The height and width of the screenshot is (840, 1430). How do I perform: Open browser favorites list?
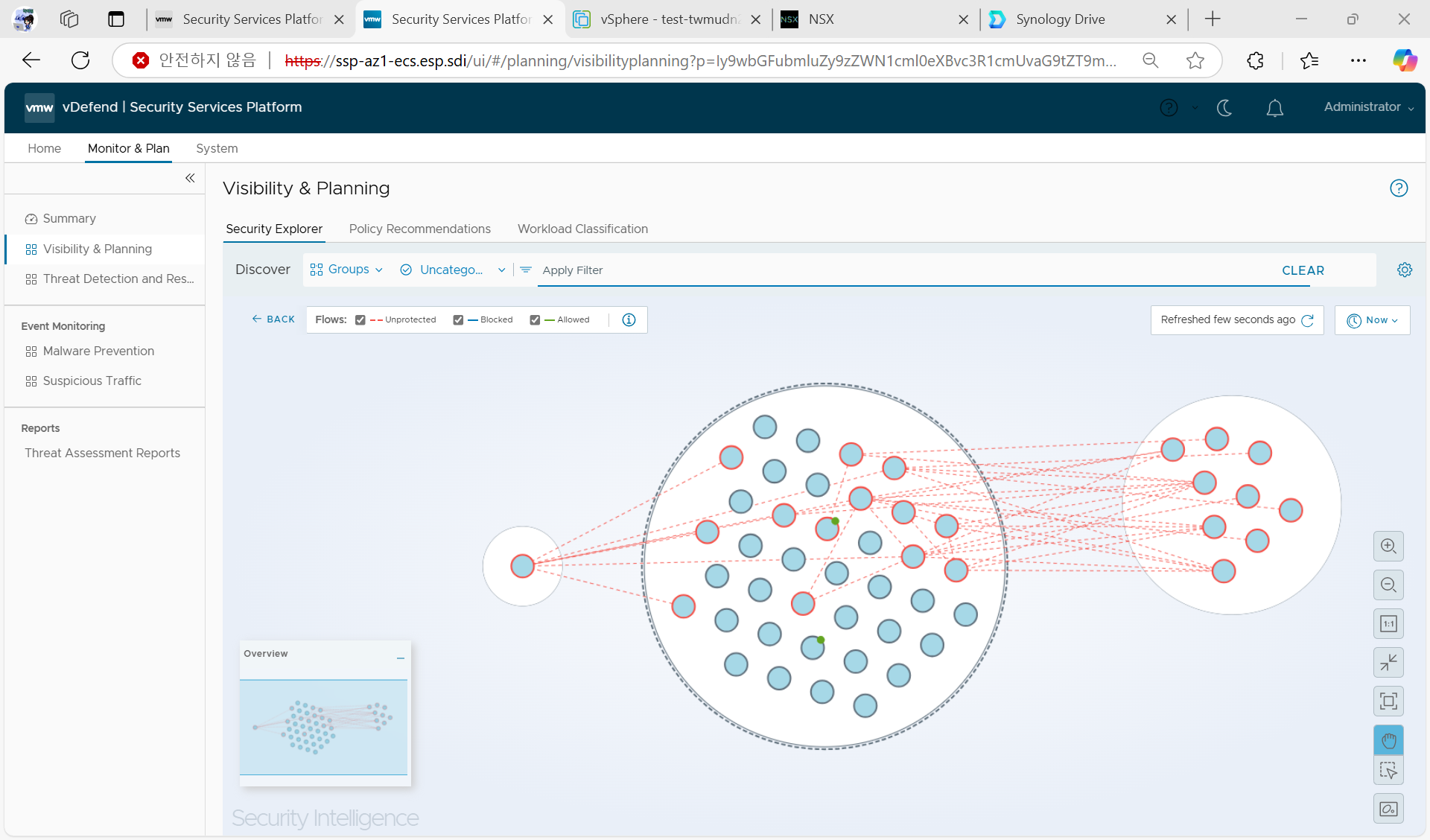(x=1309, y=60)
